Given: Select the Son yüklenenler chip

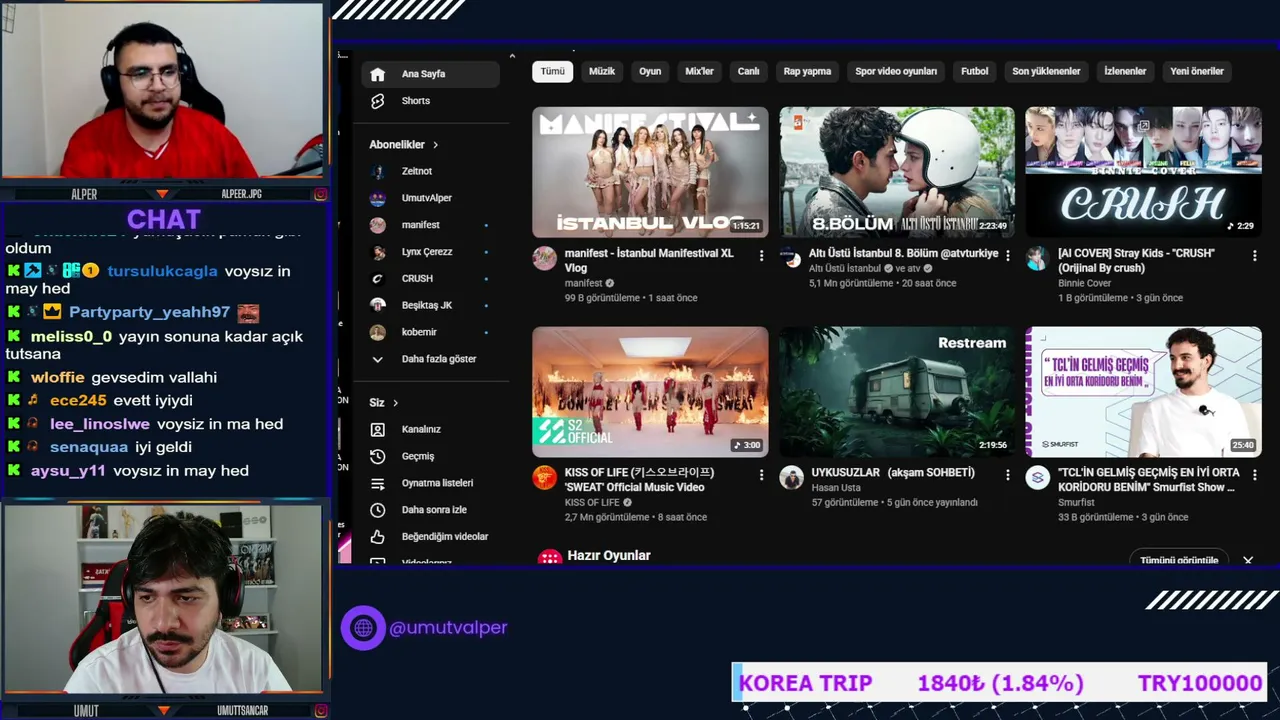Looking at the screenshot, I should pos(1046,71).
